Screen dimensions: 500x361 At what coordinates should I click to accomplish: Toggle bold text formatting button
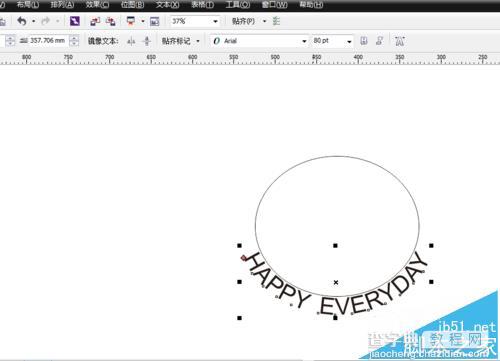[x=364, y=41]
